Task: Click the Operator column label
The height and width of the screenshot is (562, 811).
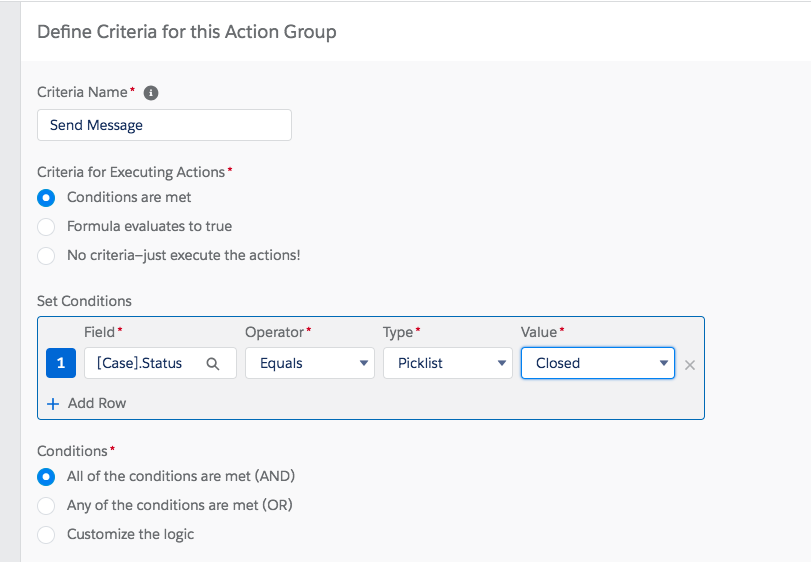Action: [x=275, y=332]
